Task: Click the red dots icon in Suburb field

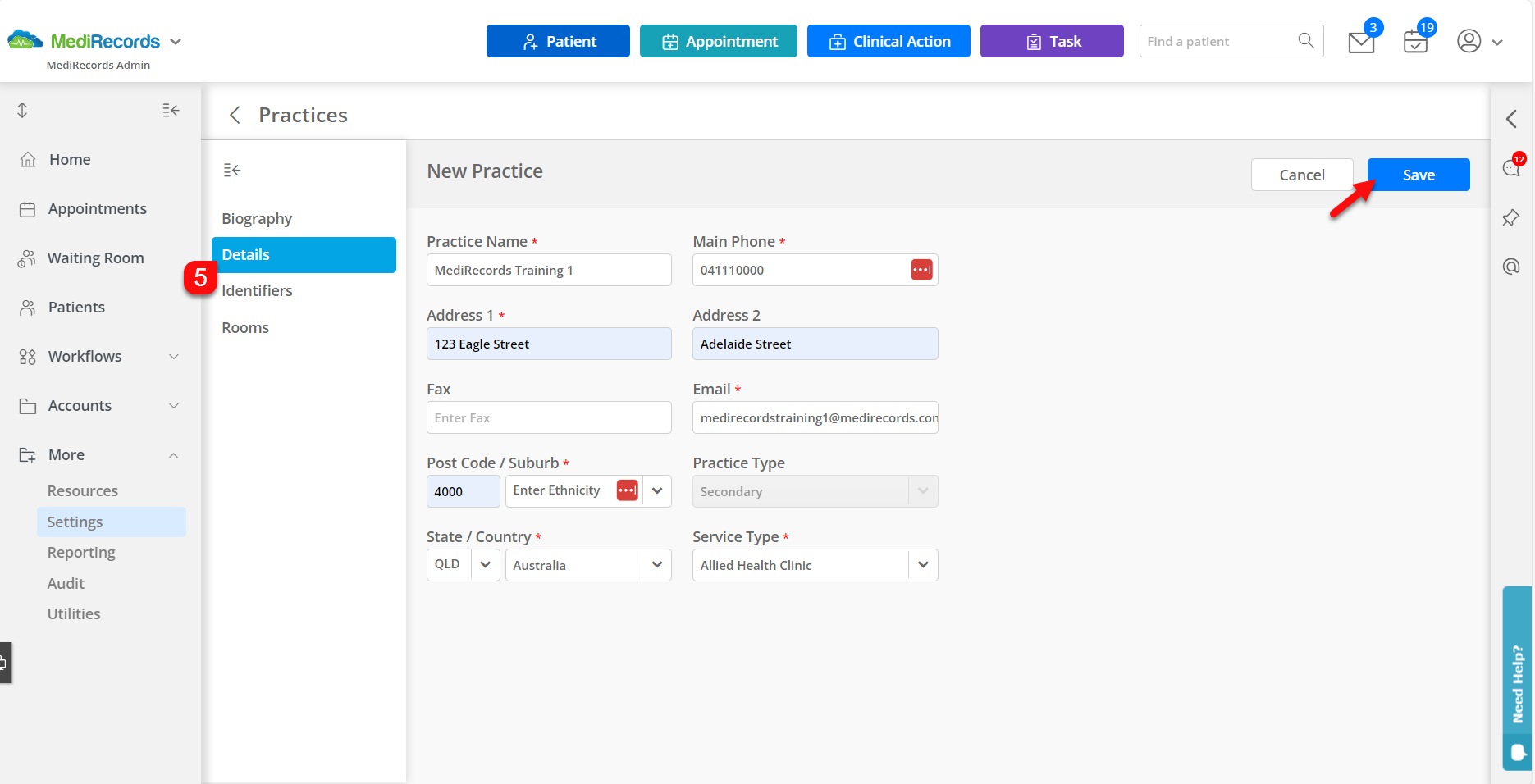Action: click(x=627, y=490)
